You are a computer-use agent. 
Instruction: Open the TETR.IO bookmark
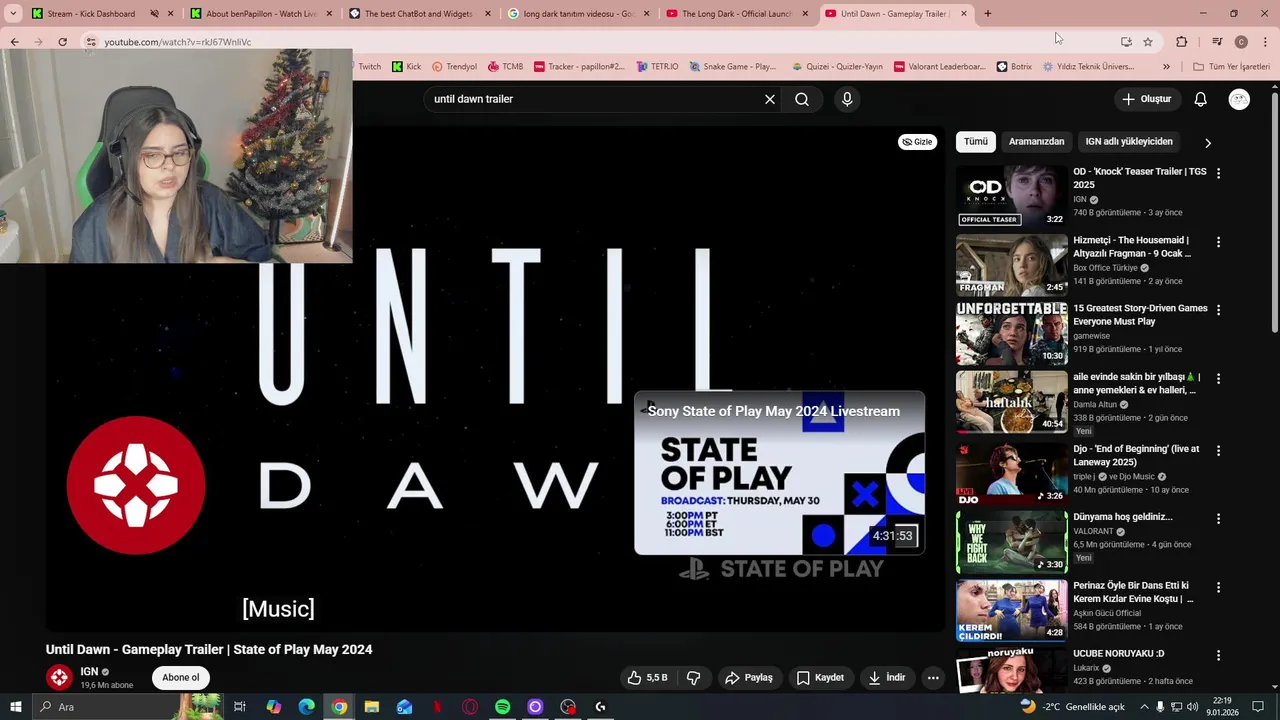click(x=657, y=67)
